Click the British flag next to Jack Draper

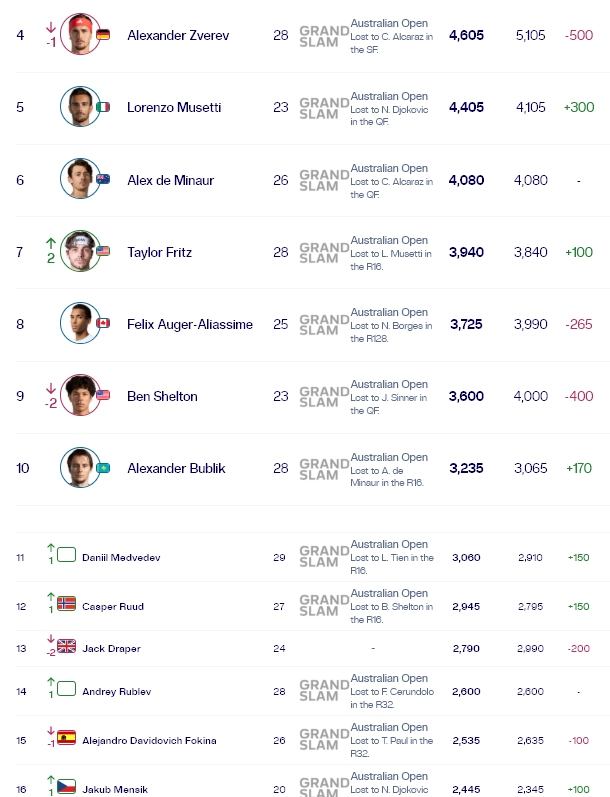pyautogui.click(x=67, y=646)
